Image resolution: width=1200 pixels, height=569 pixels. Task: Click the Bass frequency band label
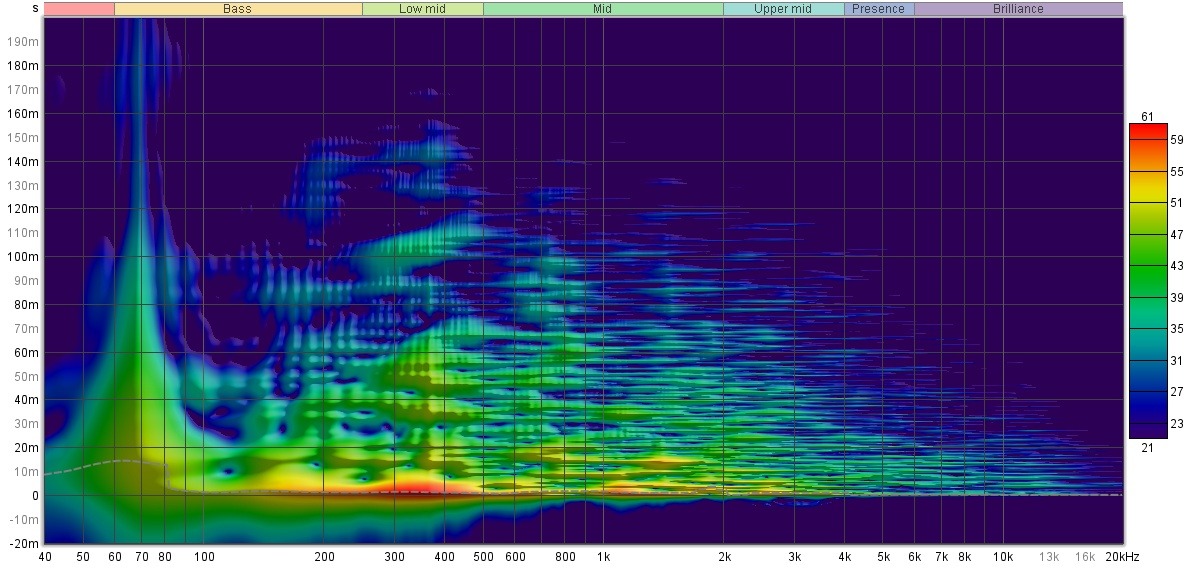point(238,9)
